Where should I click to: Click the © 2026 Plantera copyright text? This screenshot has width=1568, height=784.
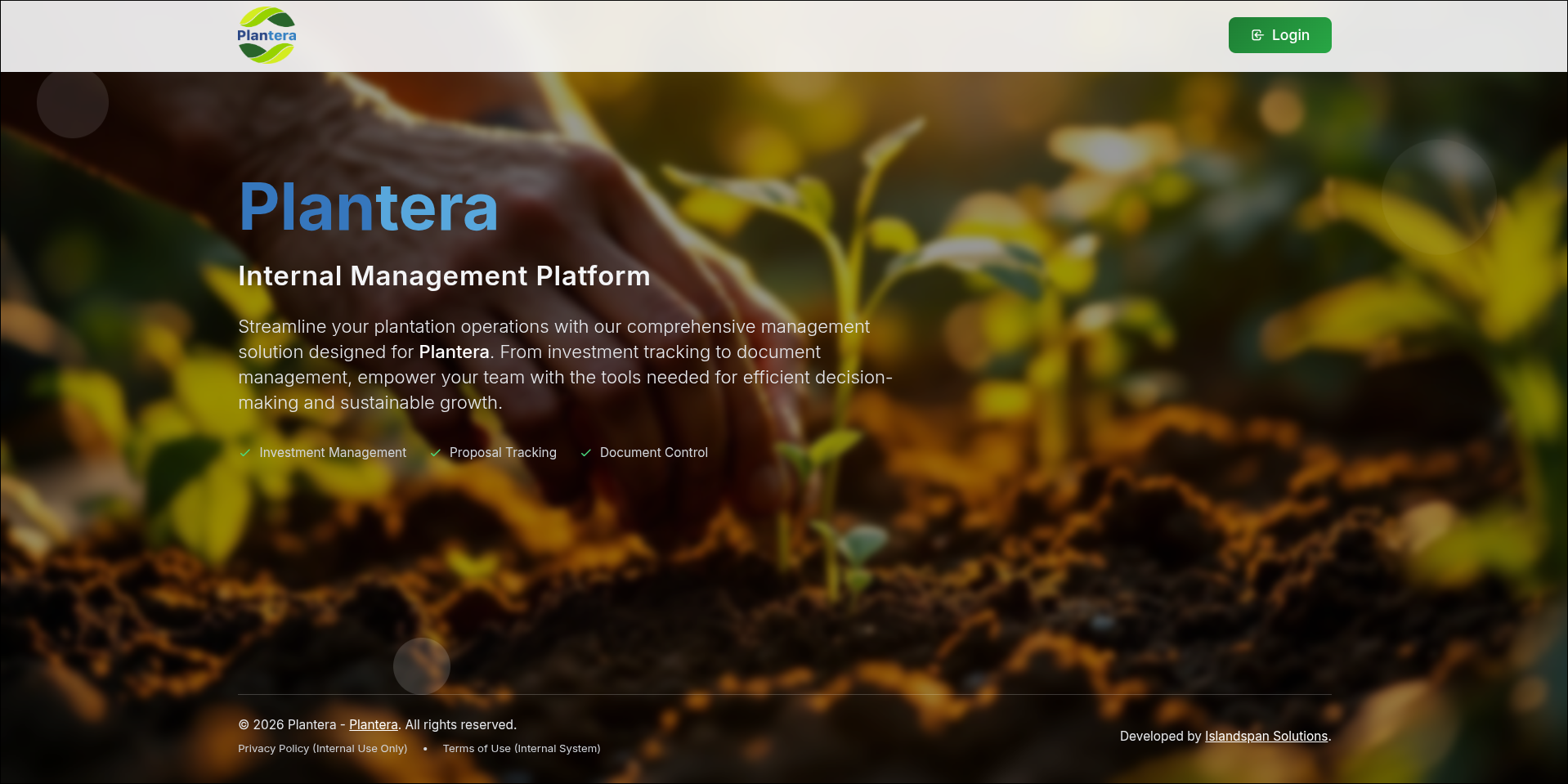(287, 724)
